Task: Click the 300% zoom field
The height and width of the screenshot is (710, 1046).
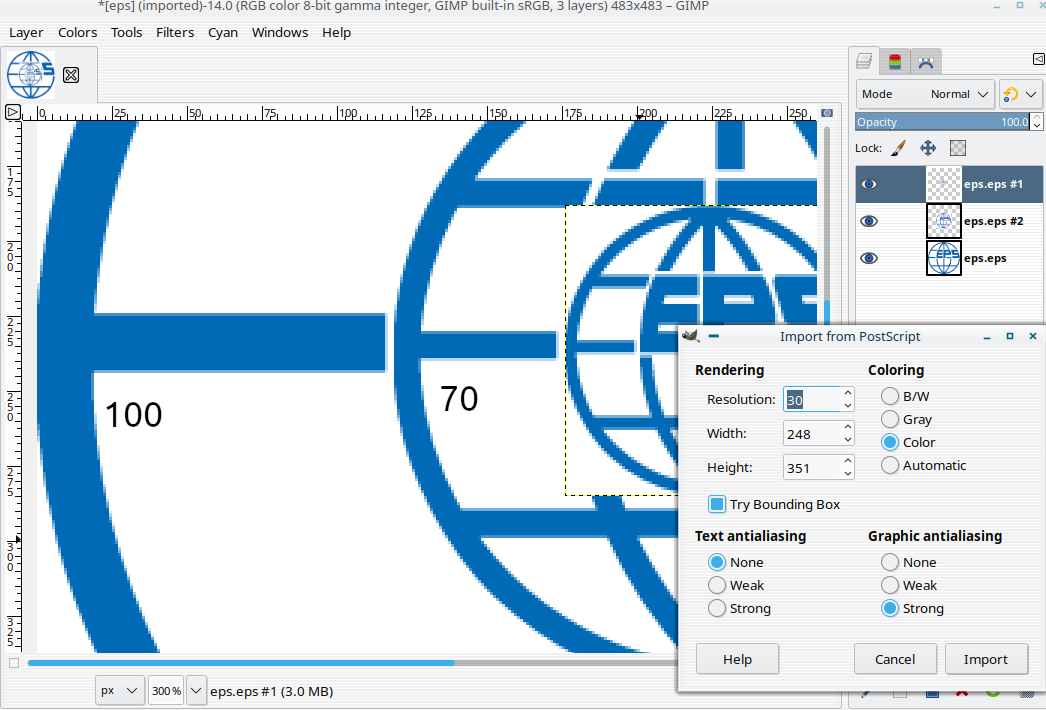Action: (x=166, y=691)
